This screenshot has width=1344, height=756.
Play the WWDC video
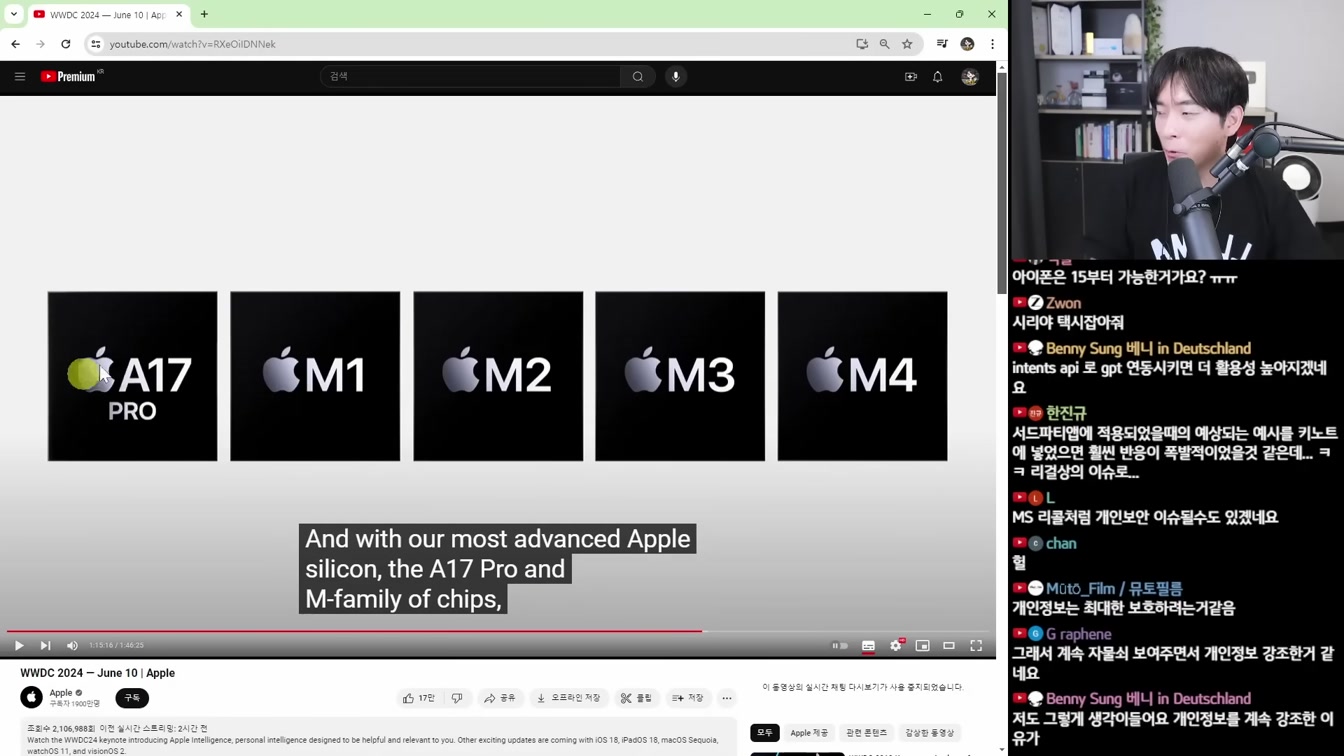tap(19, 646)
